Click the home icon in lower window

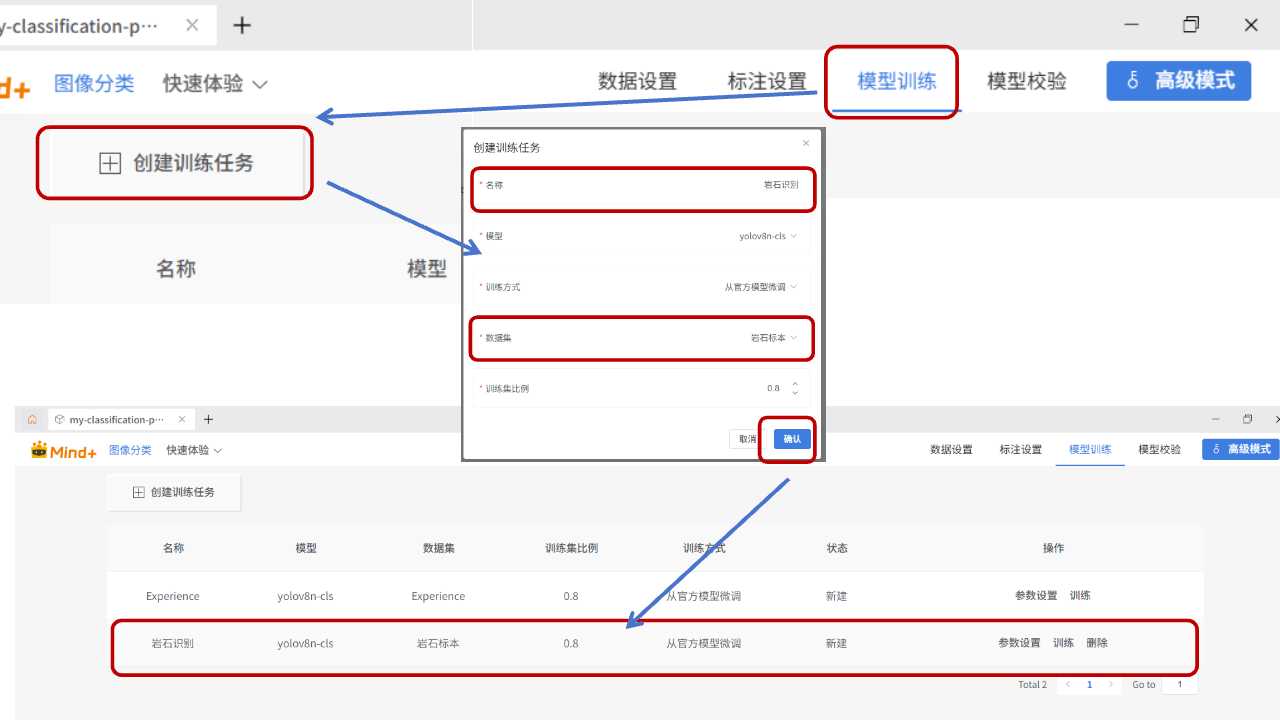pos(32,419)
